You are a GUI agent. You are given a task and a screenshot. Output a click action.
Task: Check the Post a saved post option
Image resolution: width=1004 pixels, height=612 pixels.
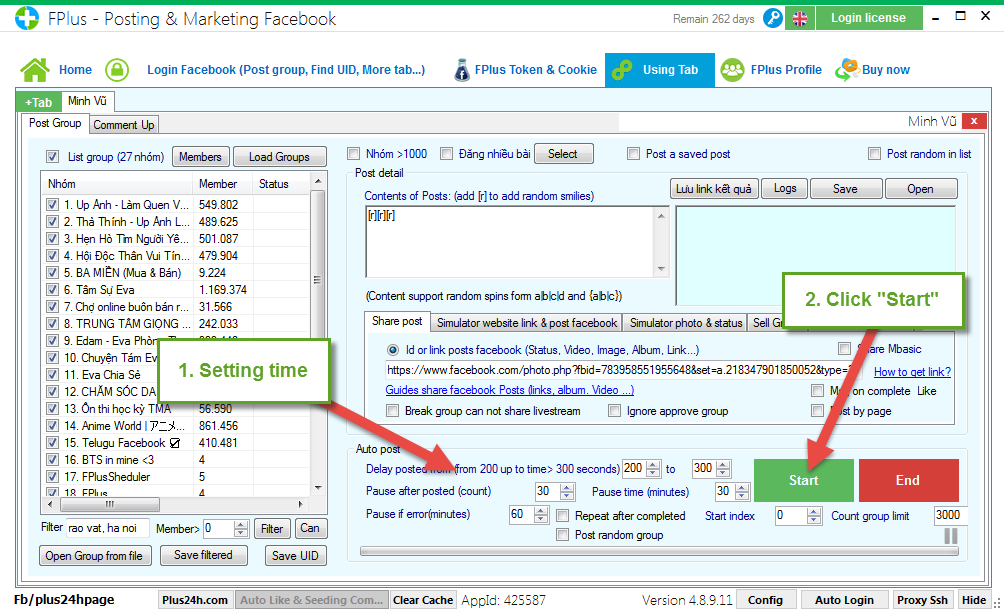pos(633,154)
